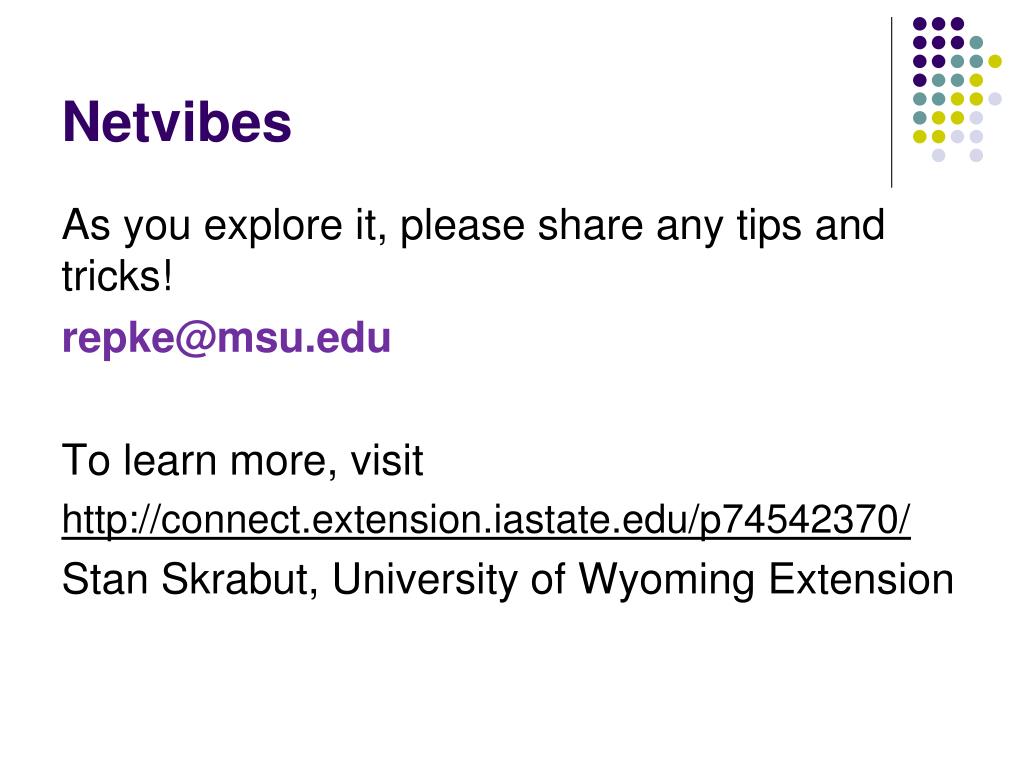This screenshot has width=1024, height=768.
Task: Click the word "explore" in the first sentence
Action: [273, 227]
